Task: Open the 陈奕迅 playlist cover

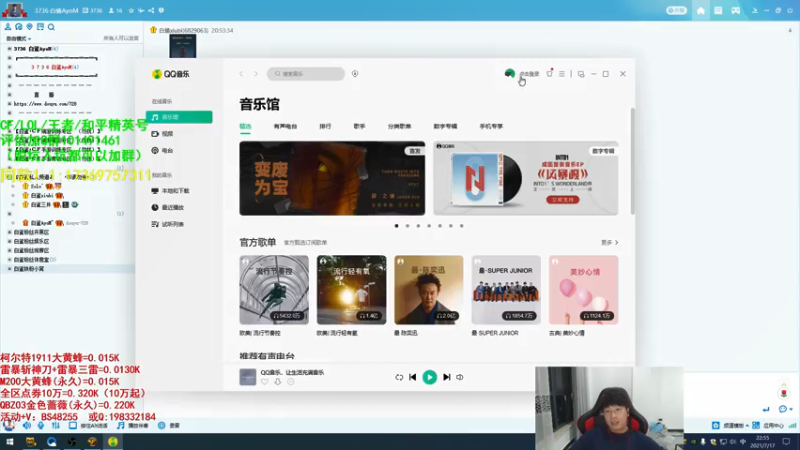Action: [x=429, y=290]
